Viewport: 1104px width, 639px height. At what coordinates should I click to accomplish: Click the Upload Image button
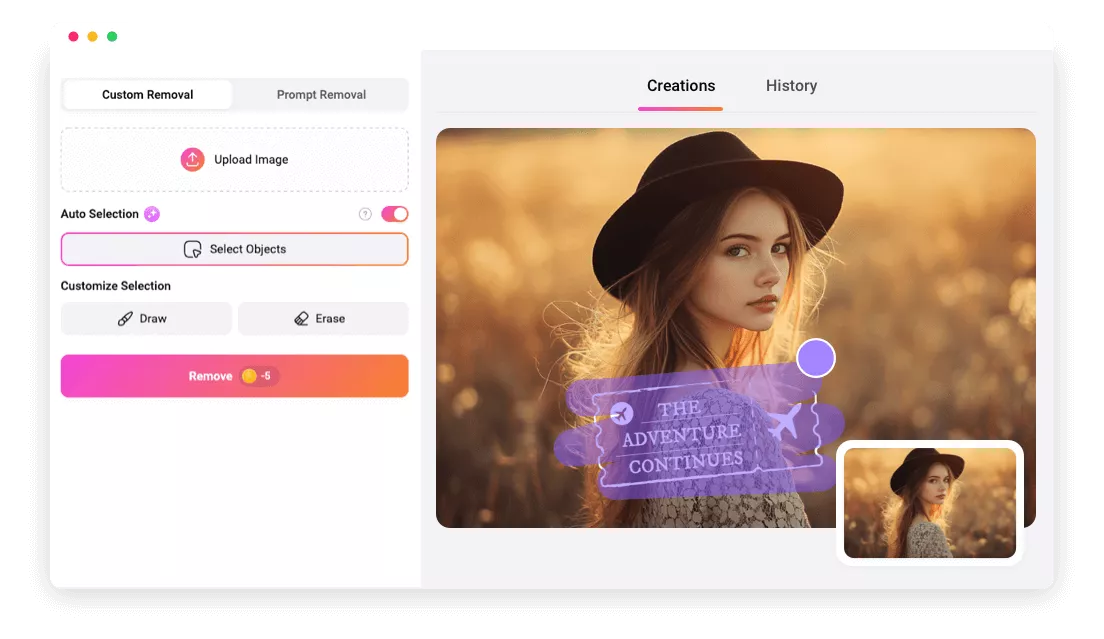tap(234, 159)
